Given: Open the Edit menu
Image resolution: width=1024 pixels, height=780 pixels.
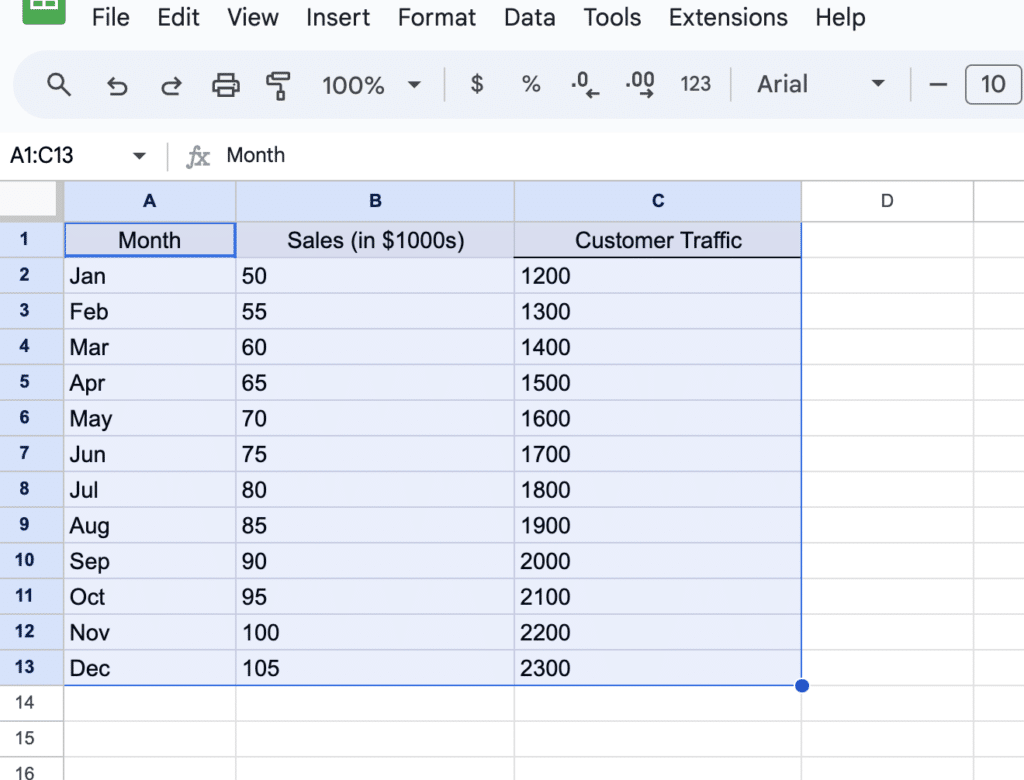Looking at the screenshot, I should point(178,17).
